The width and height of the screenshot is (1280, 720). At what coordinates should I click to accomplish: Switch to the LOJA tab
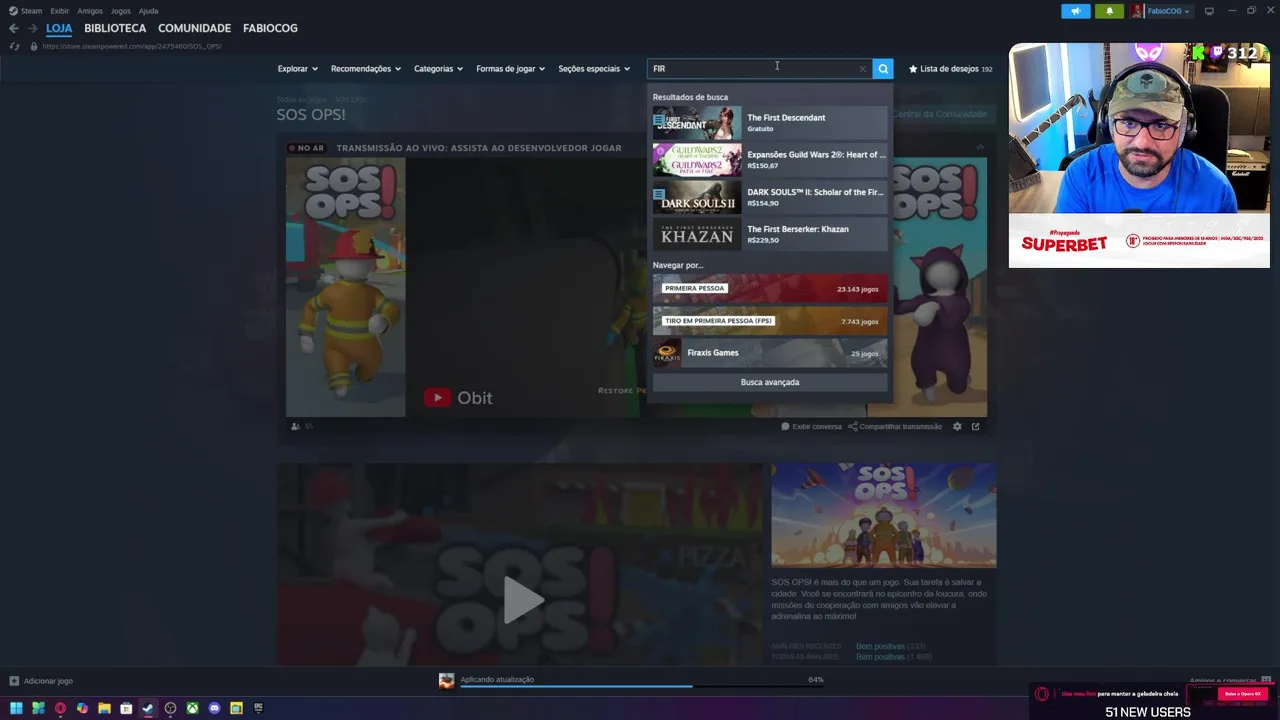(59, 28)
